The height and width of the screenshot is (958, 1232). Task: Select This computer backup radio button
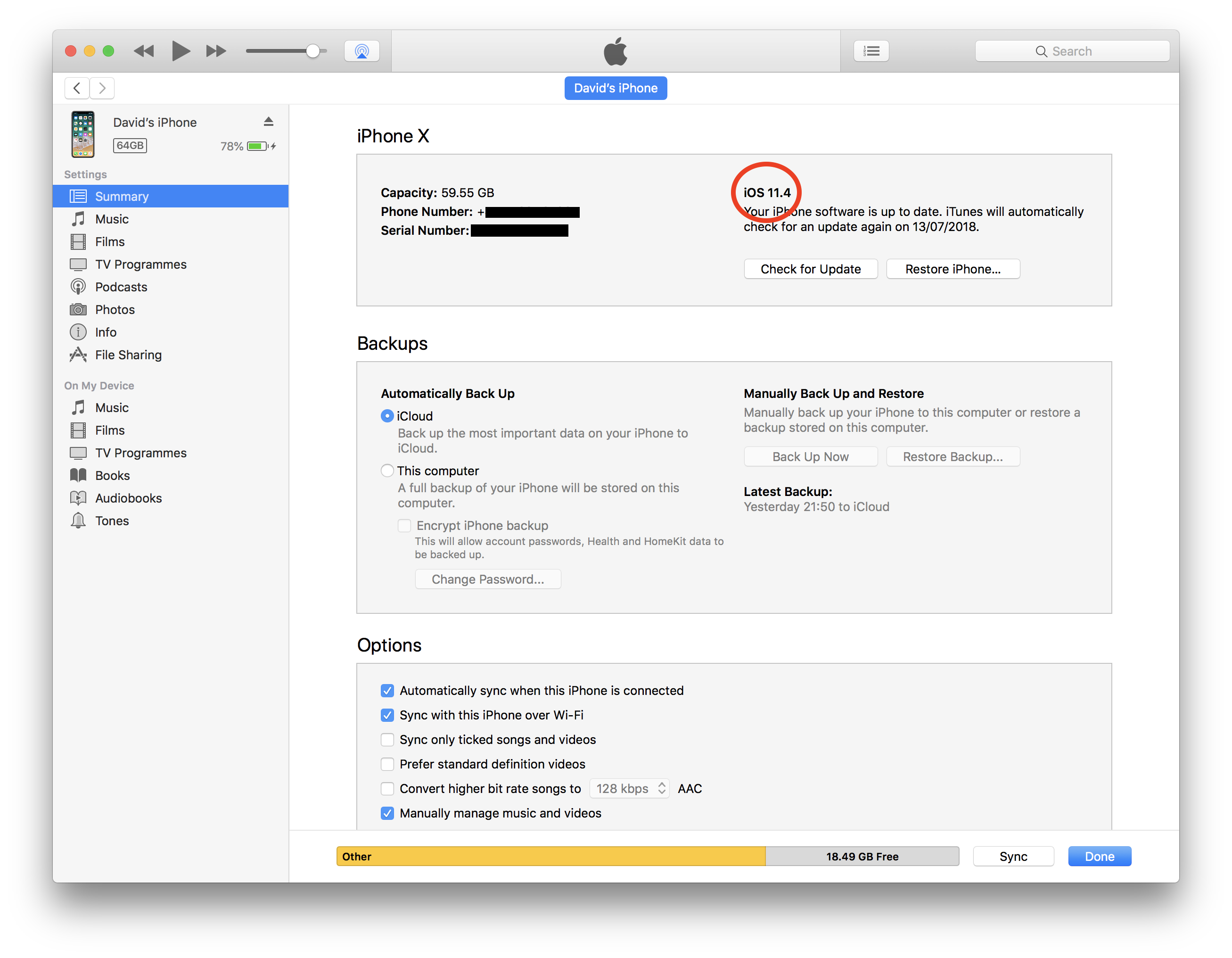[x=387, y=471]
